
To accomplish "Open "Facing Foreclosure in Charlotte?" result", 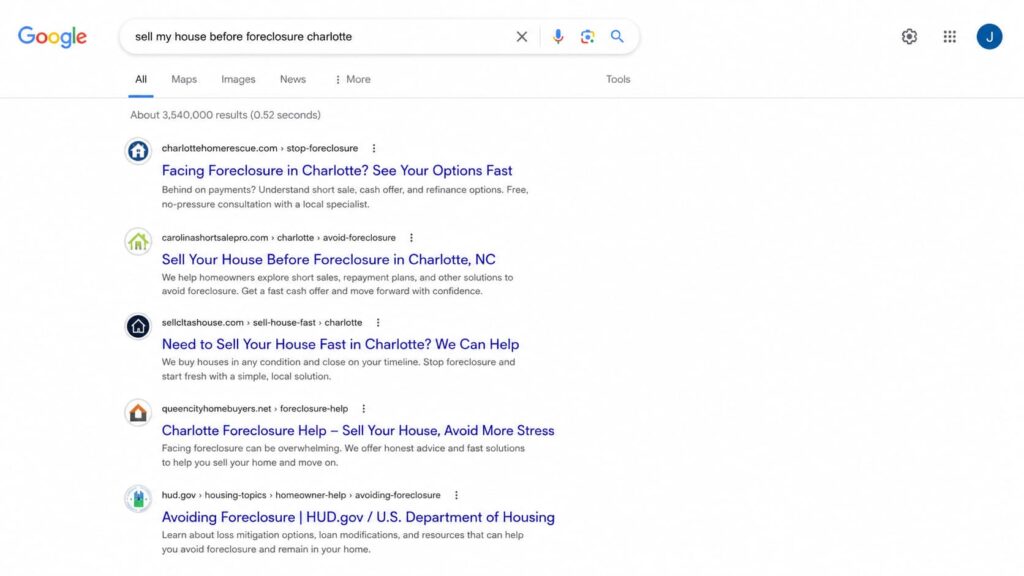I will click(337, 170).
